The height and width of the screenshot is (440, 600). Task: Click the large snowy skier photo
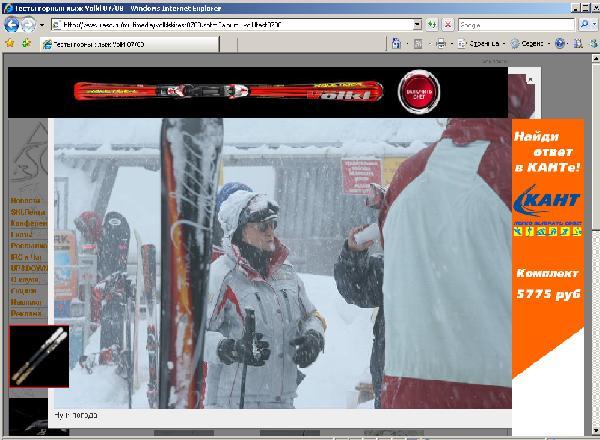point(282,263)
